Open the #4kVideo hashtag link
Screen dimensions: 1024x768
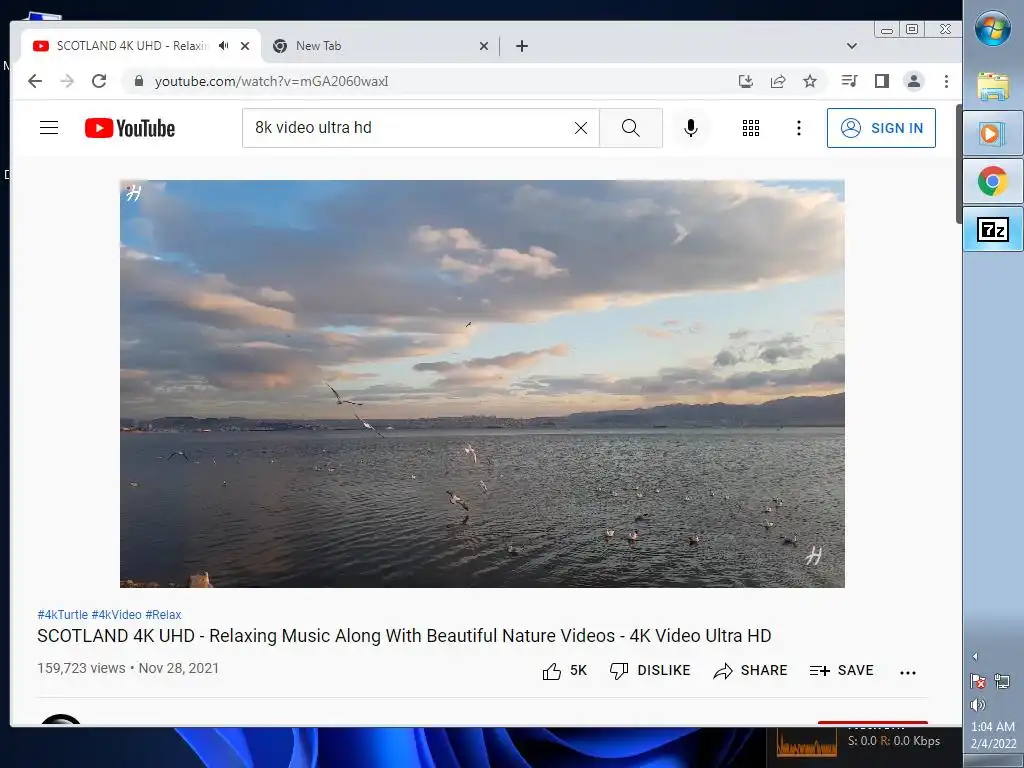[116, 615]
